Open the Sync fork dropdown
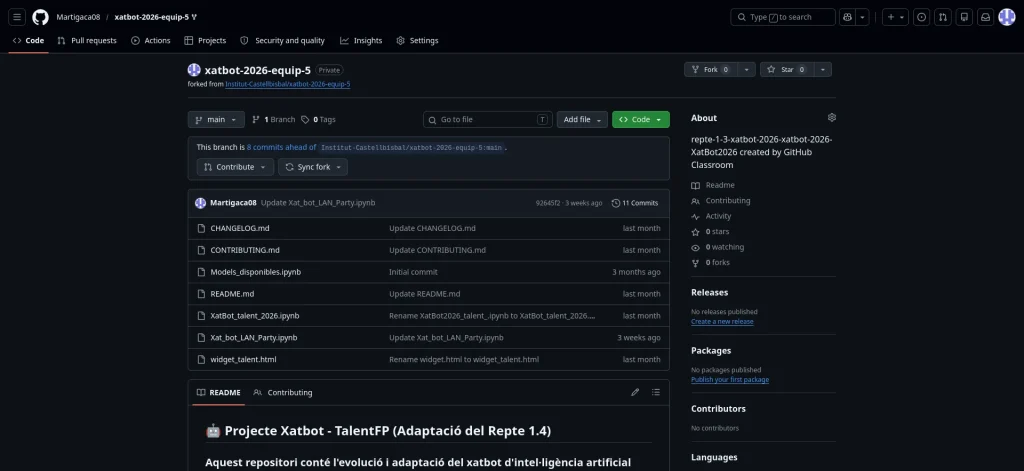 (x=313, y=167)
